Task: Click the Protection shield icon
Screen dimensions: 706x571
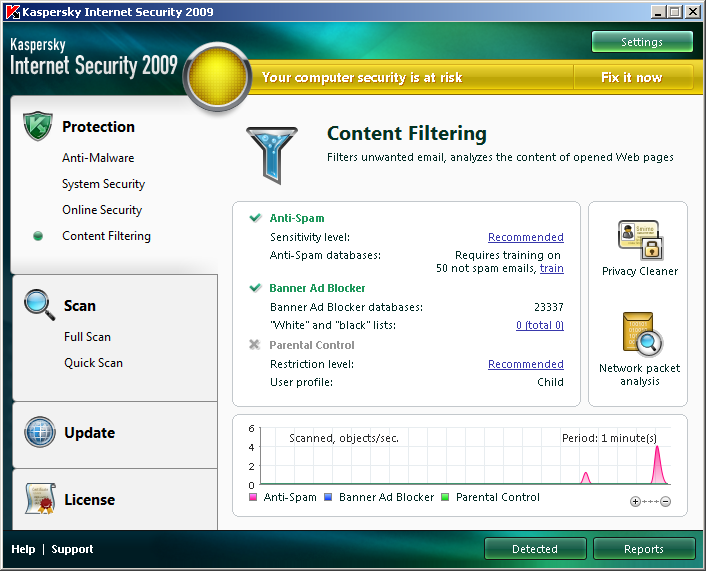Action: 38,126
